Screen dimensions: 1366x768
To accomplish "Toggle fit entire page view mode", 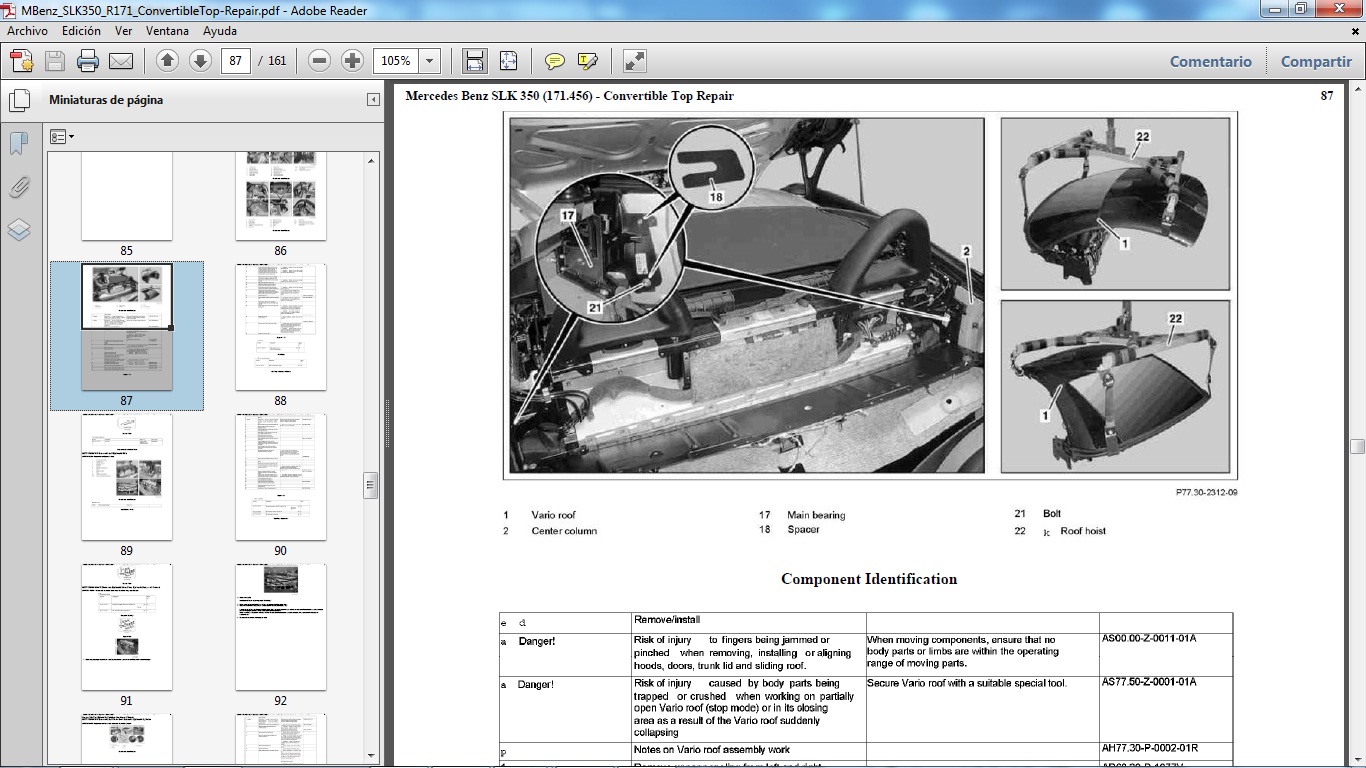I will (508, 60).
